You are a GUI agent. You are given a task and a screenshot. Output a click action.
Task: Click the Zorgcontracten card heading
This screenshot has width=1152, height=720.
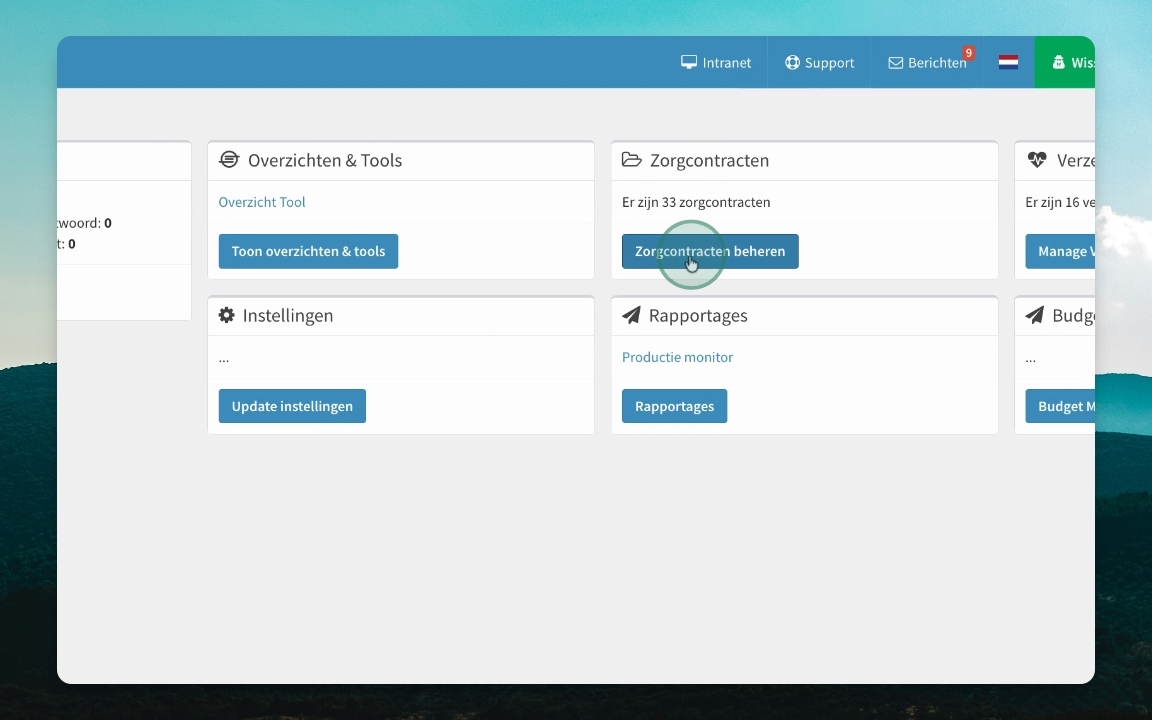709,160
